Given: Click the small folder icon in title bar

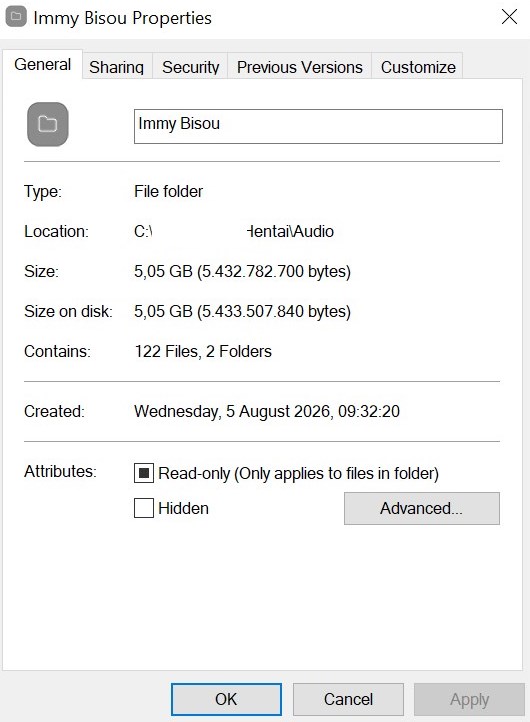Looking at the screenshot, I should pyautogui.click(x=16, y=17).
